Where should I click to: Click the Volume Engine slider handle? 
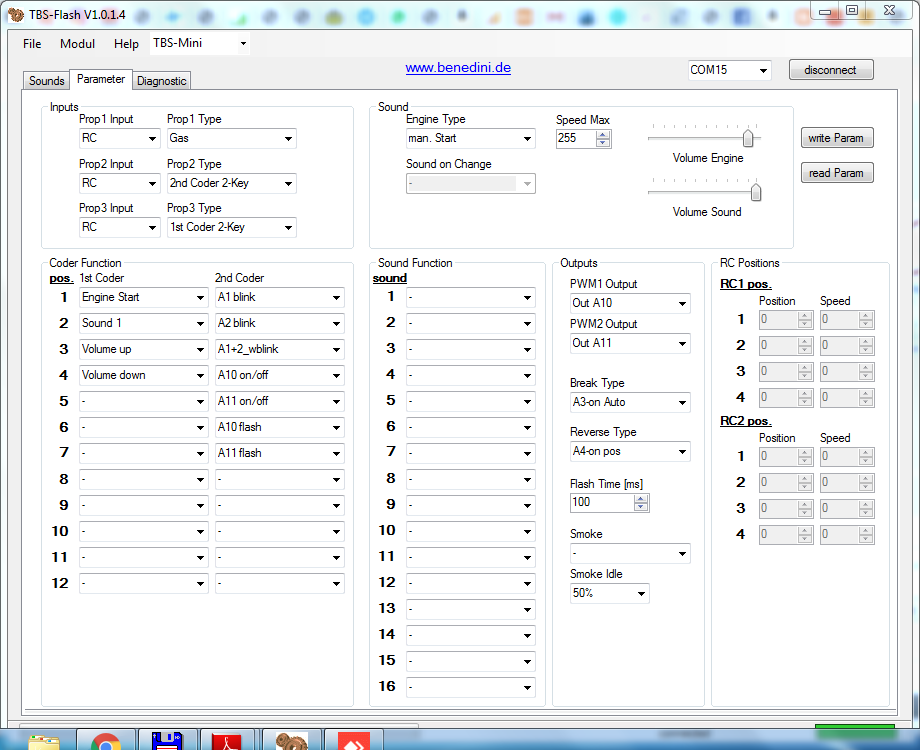point(747,138)
